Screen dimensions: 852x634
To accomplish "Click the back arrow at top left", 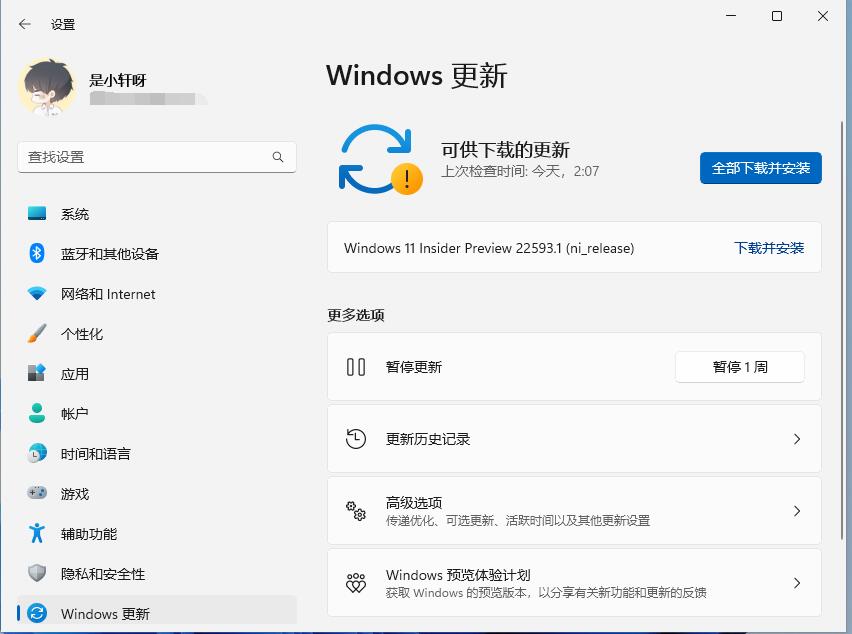I will point(22,23).
